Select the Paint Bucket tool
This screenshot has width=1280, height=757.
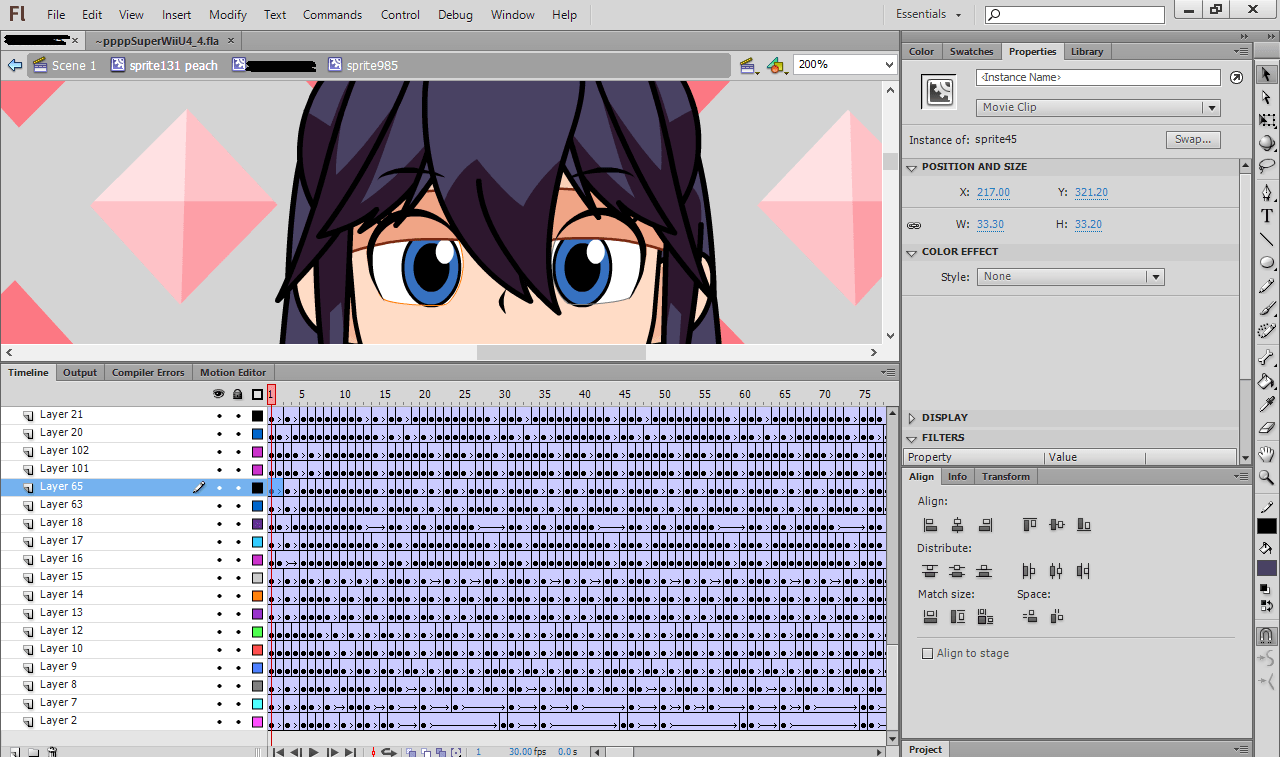tap(1266, 380)
